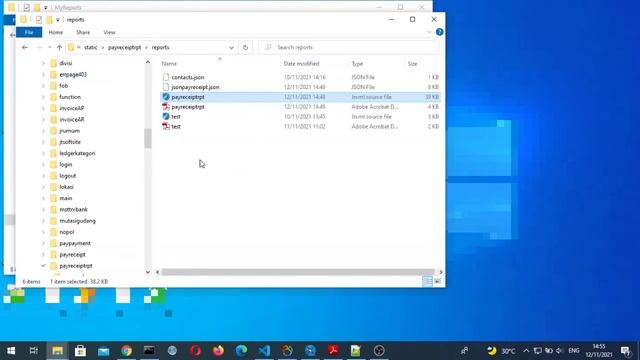Open Microsoft Store from the taskbar

(x=80, y=351)
